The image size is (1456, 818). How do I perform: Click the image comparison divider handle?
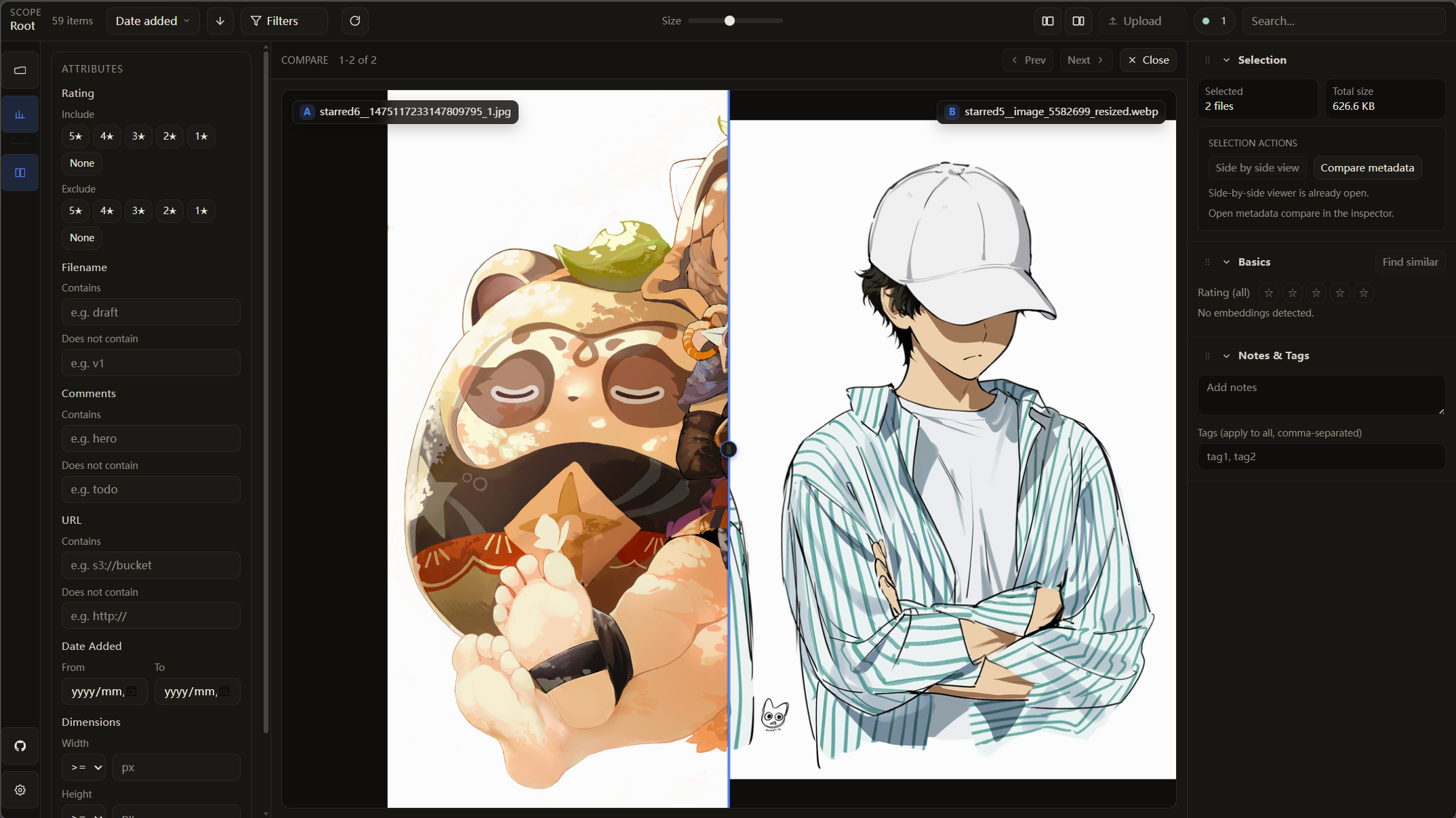[x=729, y=449]
